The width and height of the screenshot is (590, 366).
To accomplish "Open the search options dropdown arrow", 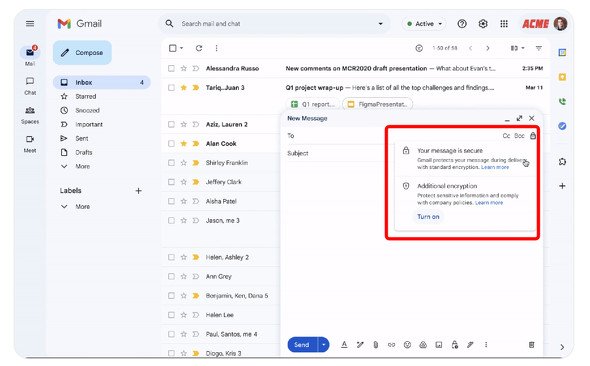I will click(380, 24).
